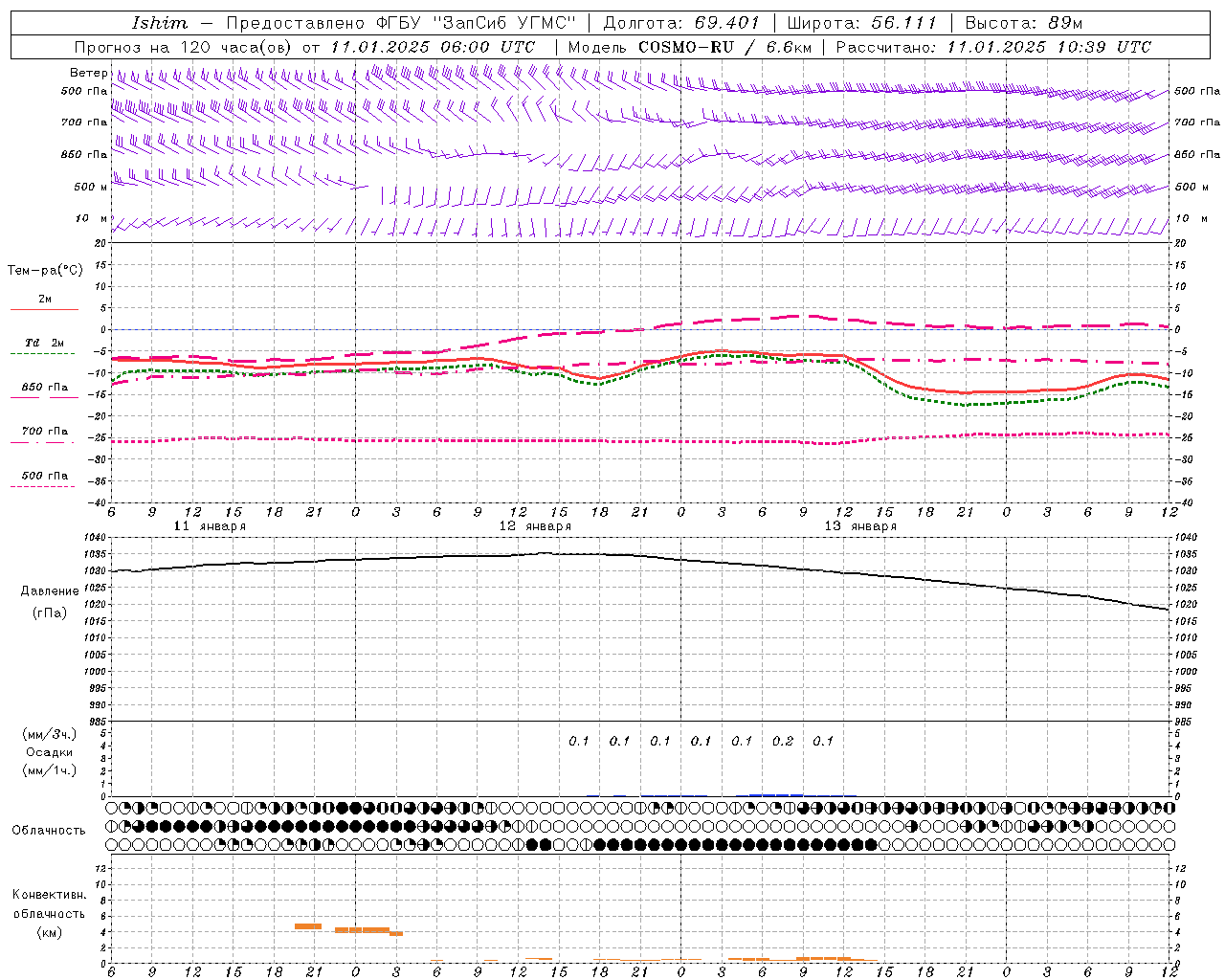
Task: Select the latitude value "Широта: 56.111"
Action: pyautogui.click(x=862, y=22)
